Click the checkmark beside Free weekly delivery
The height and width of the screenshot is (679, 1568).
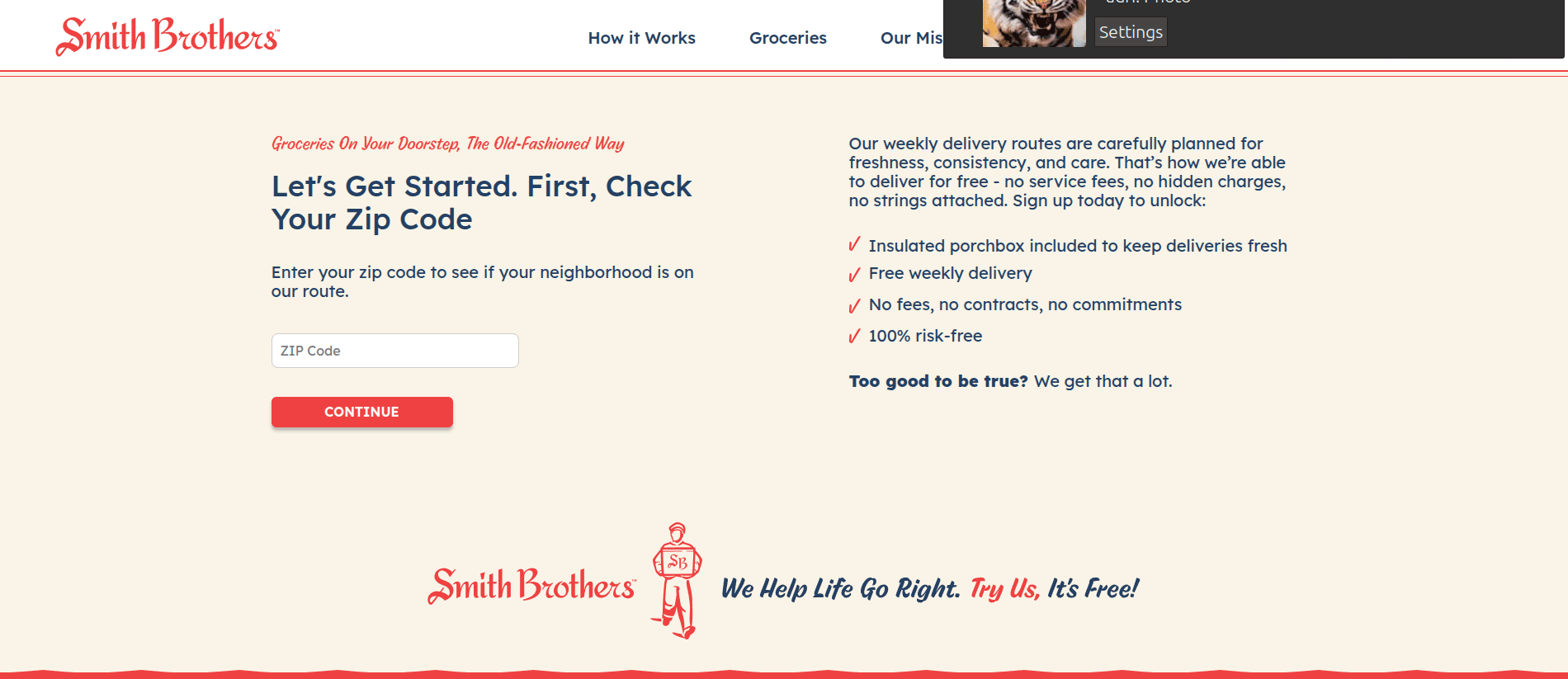tap(855, 274)
